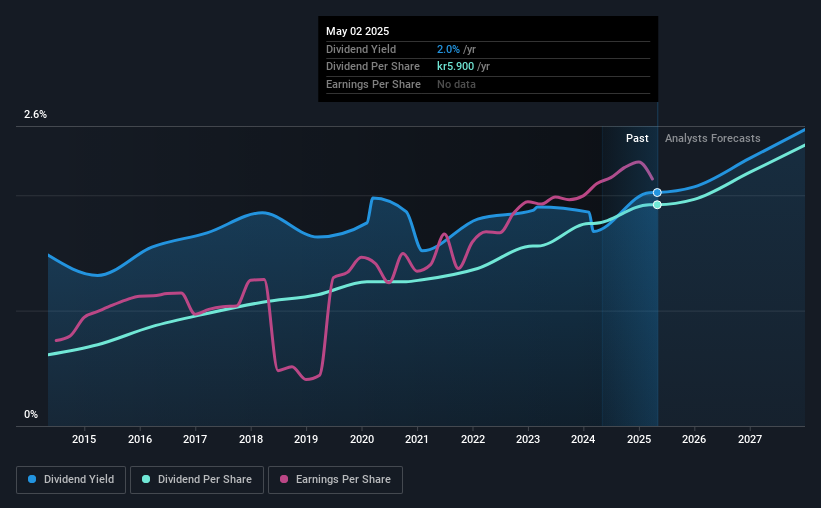Click the No data earnings value
The height and width of the screenshot is (508, 821).
click(x=457, y=84)
